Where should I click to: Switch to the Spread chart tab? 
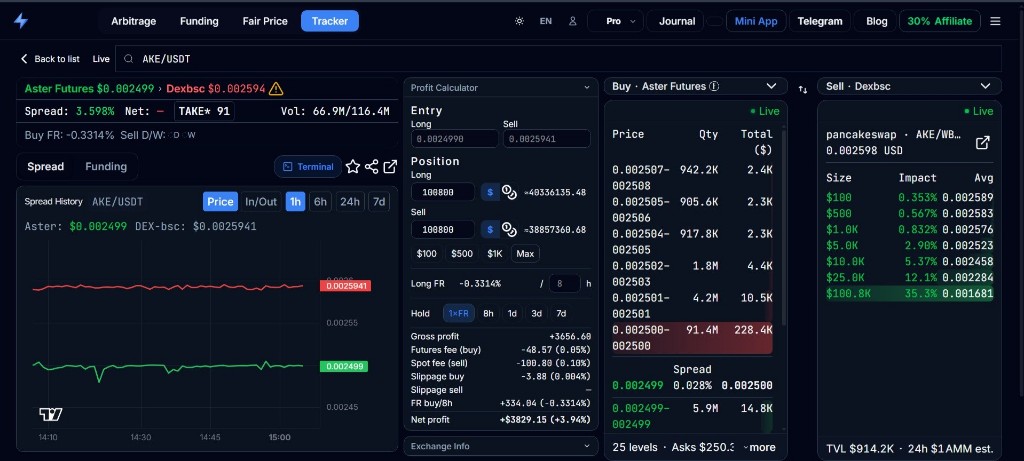(x=46, y=167)
